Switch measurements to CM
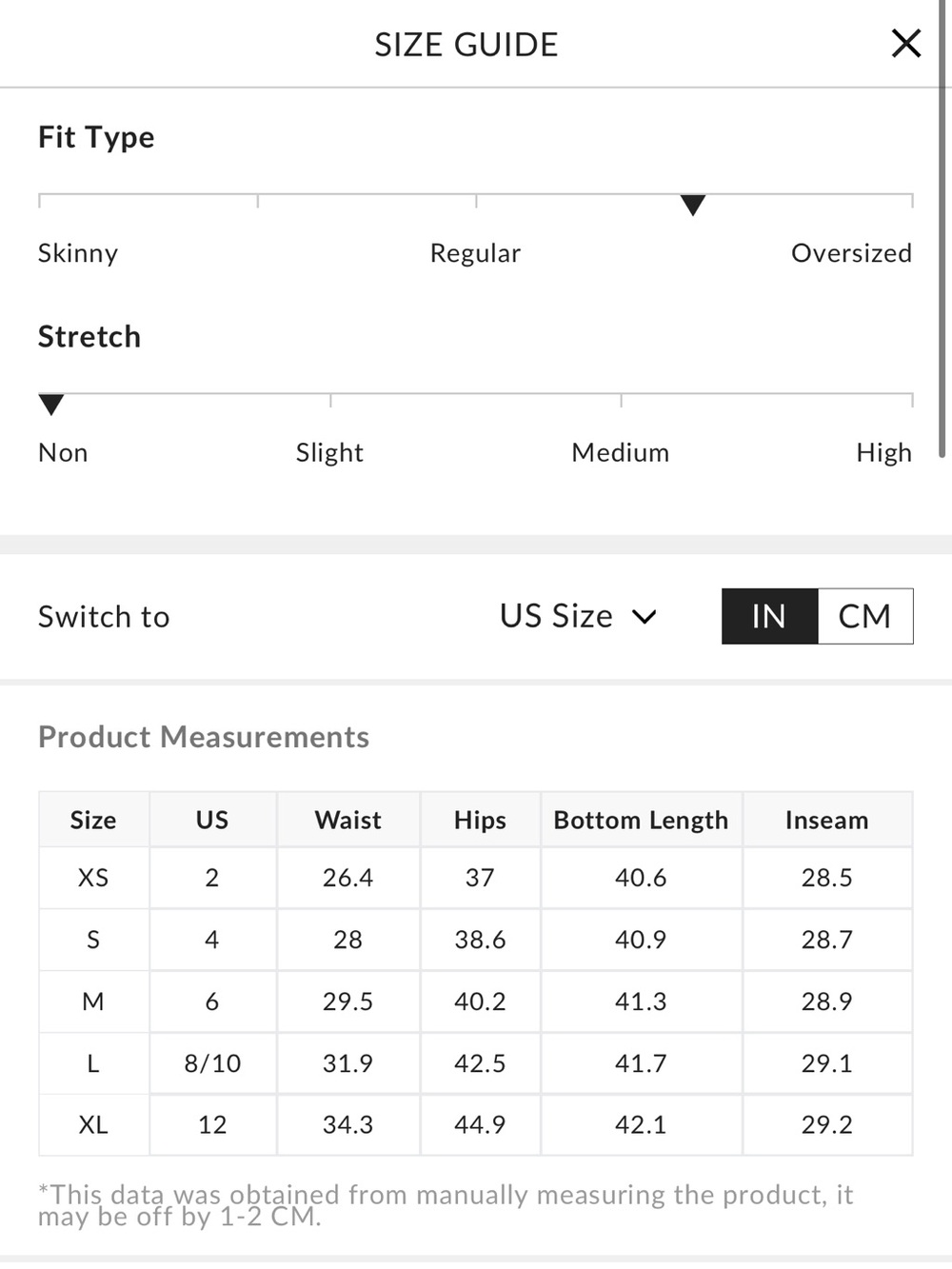Screen dimensions: 952x1269 click(x=864, y=616)
